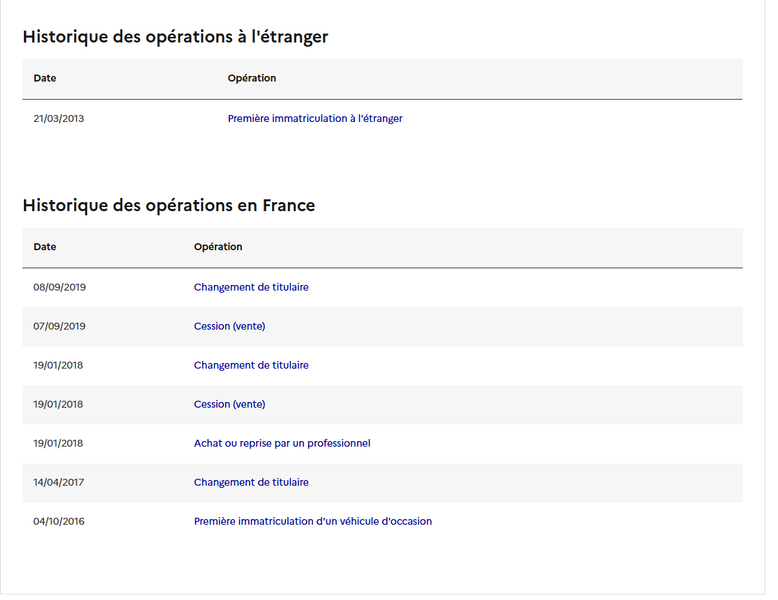Open the Première immatriculation à l'étranger link
Screen dimensions: 778x600
point(315,119)
